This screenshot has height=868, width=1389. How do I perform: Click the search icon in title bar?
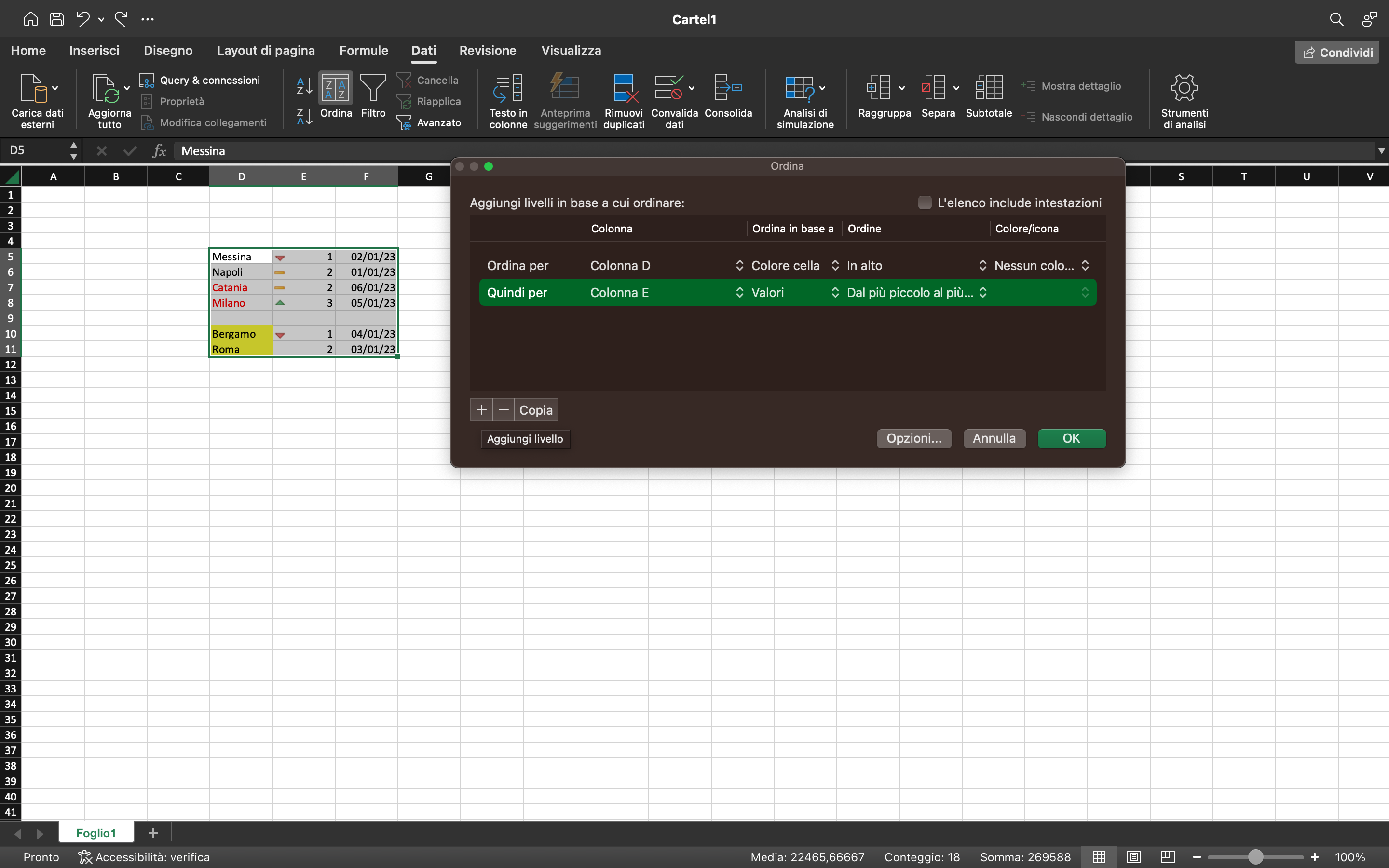(1337, 19)
